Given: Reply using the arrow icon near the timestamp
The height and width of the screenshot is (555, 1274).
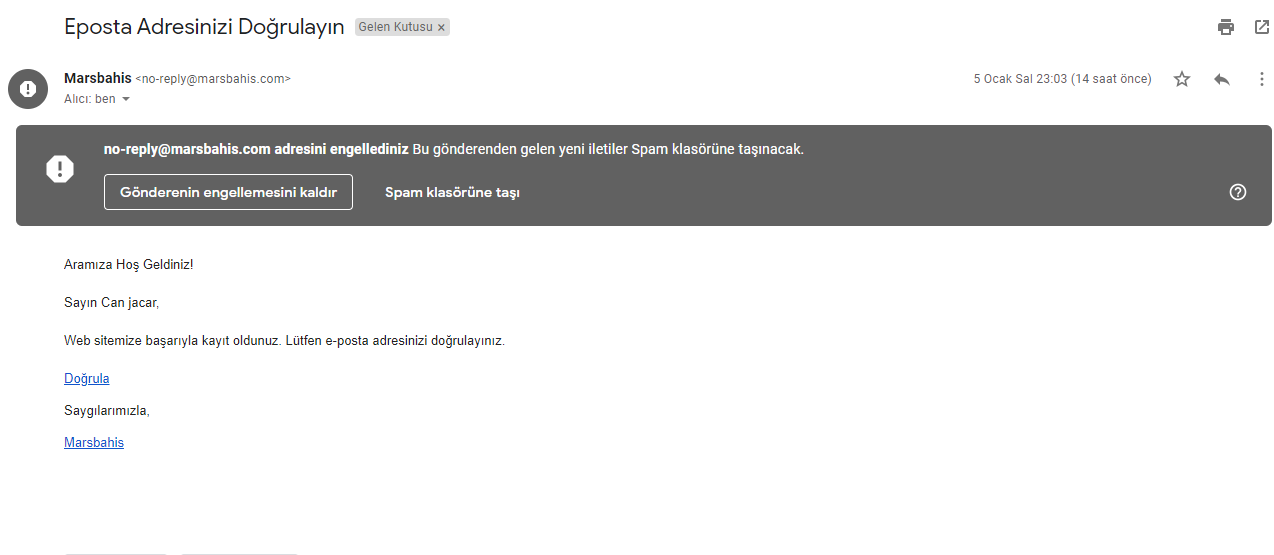Looking at the screenshot, I should tap(1222, 79).
